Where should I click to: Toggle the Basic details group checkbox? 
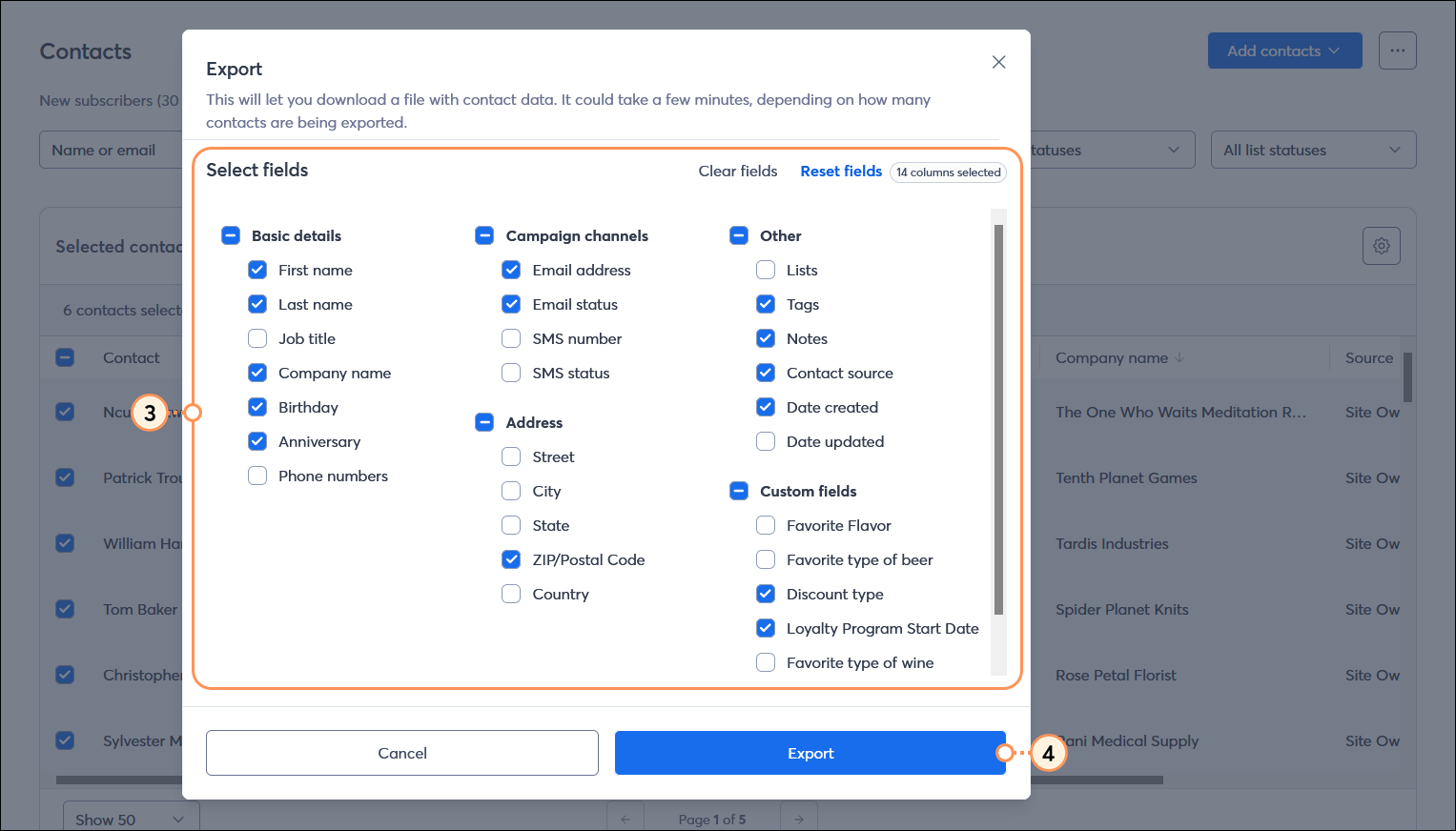click(x=231, y=235)
